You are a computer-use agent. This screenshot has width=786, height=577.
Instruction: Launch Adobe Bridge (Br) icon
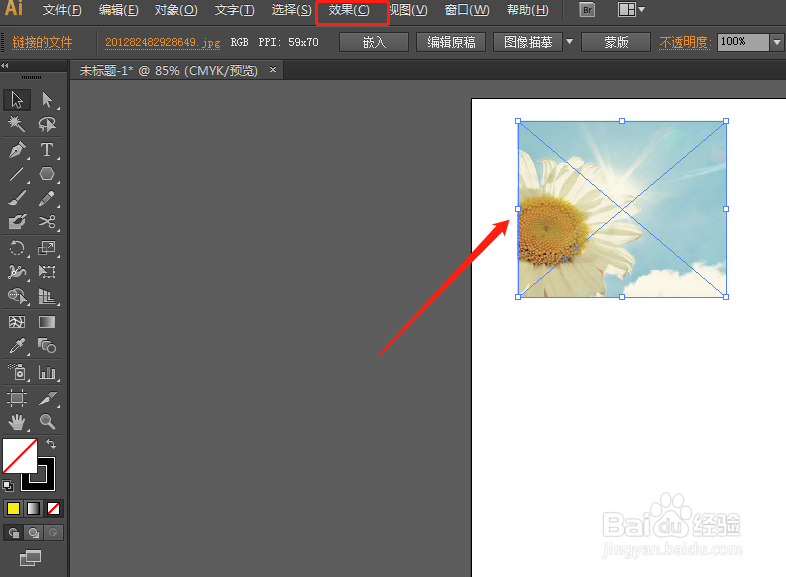(x=587, y=10)
